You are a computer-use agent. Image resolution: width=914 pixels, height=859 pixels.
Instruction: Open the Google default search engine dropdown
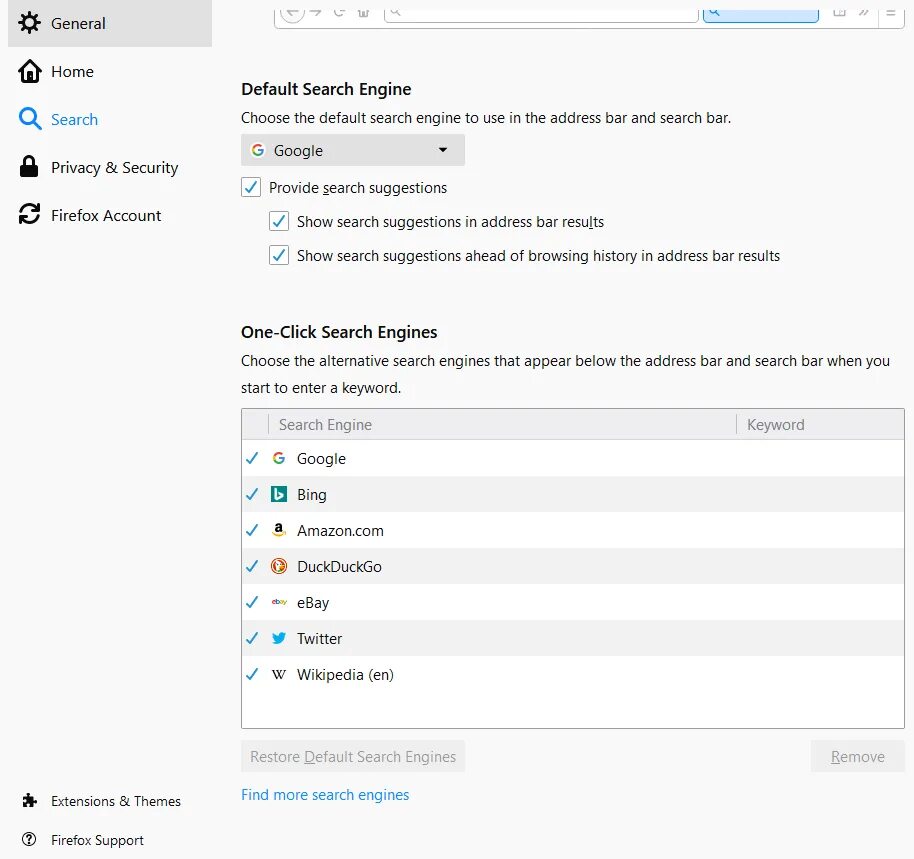click(352, 150)
